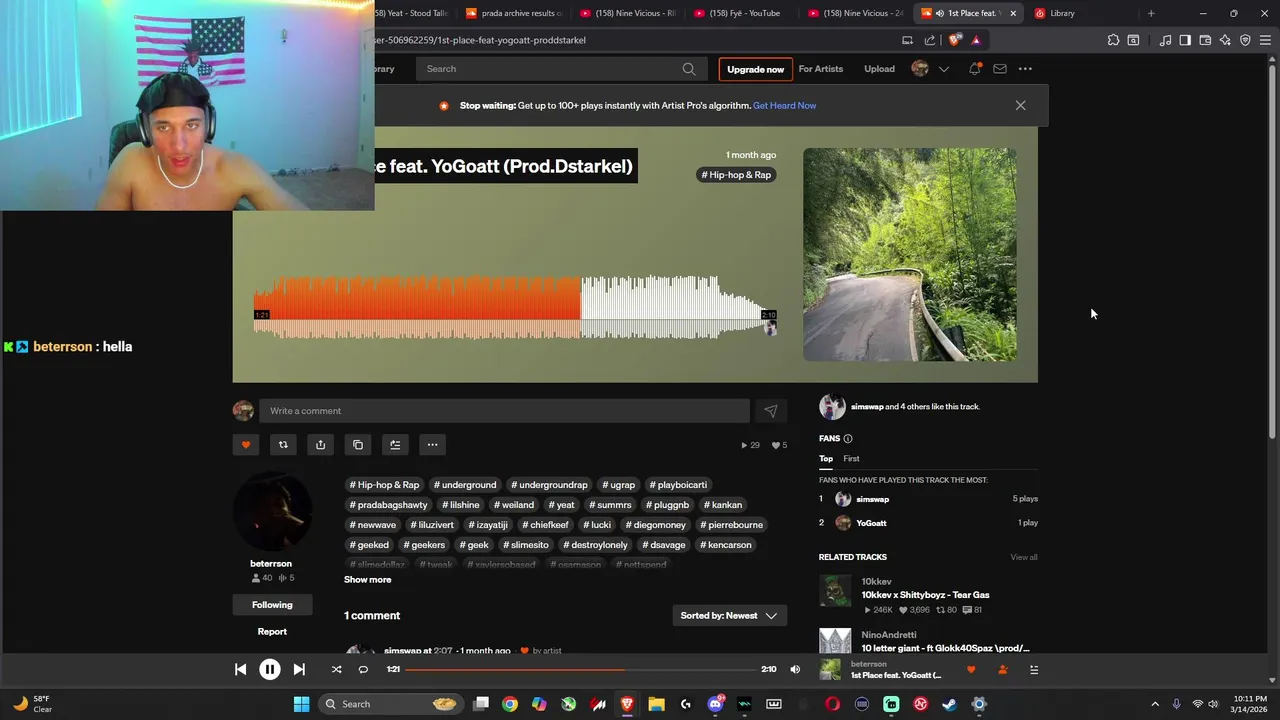Viewport: 1280px width, 720px height.
Task: Open the messages envelope
Action: pos(999,69)
